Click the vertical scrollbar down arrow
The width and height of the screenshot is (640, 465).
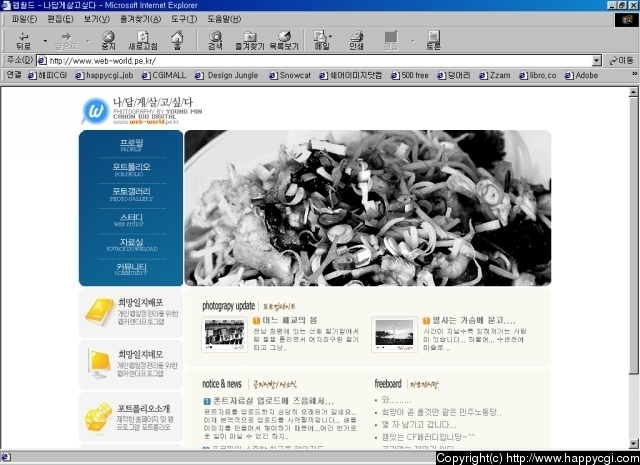click(633, 443)
